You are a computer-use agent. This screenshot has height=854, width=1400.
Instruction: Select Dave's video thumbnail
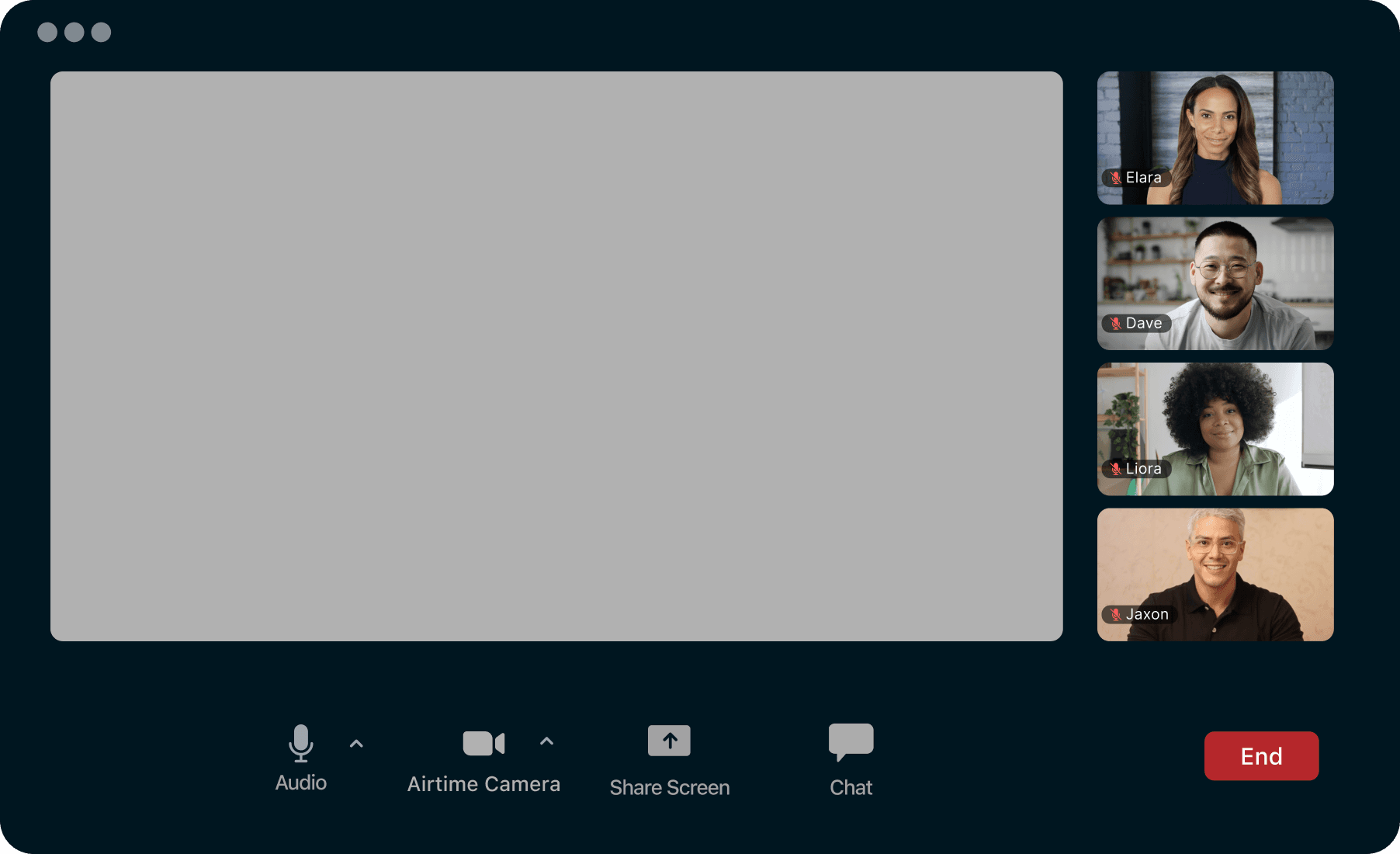1215,283
